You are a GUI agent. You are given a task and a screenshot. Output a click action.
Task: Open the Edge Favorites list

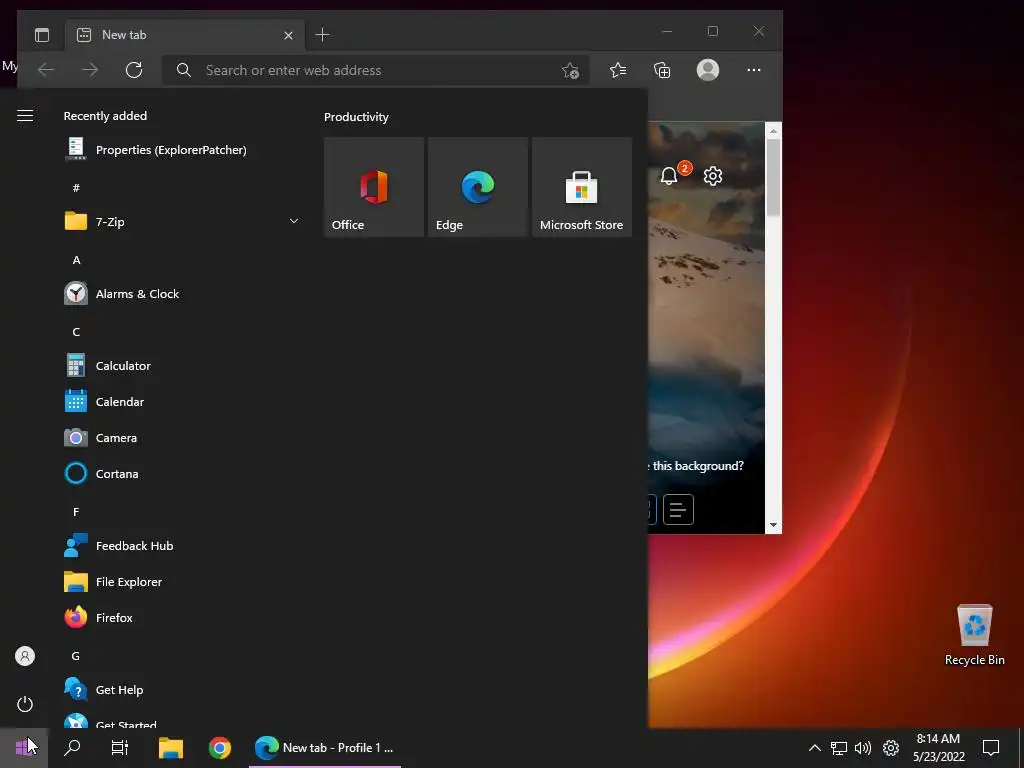coord(618,70)
